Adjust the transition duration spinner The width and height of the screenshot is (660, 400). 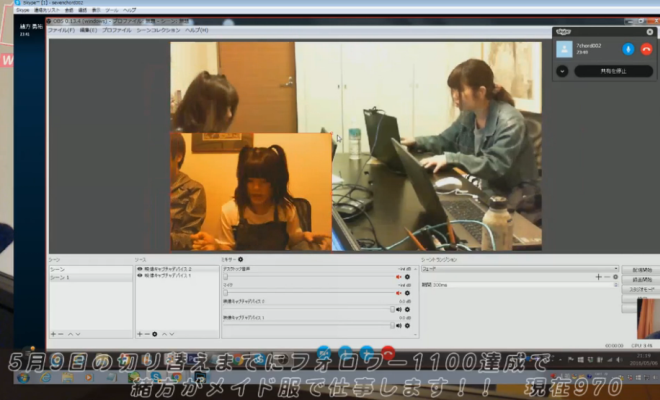[613, 285]
